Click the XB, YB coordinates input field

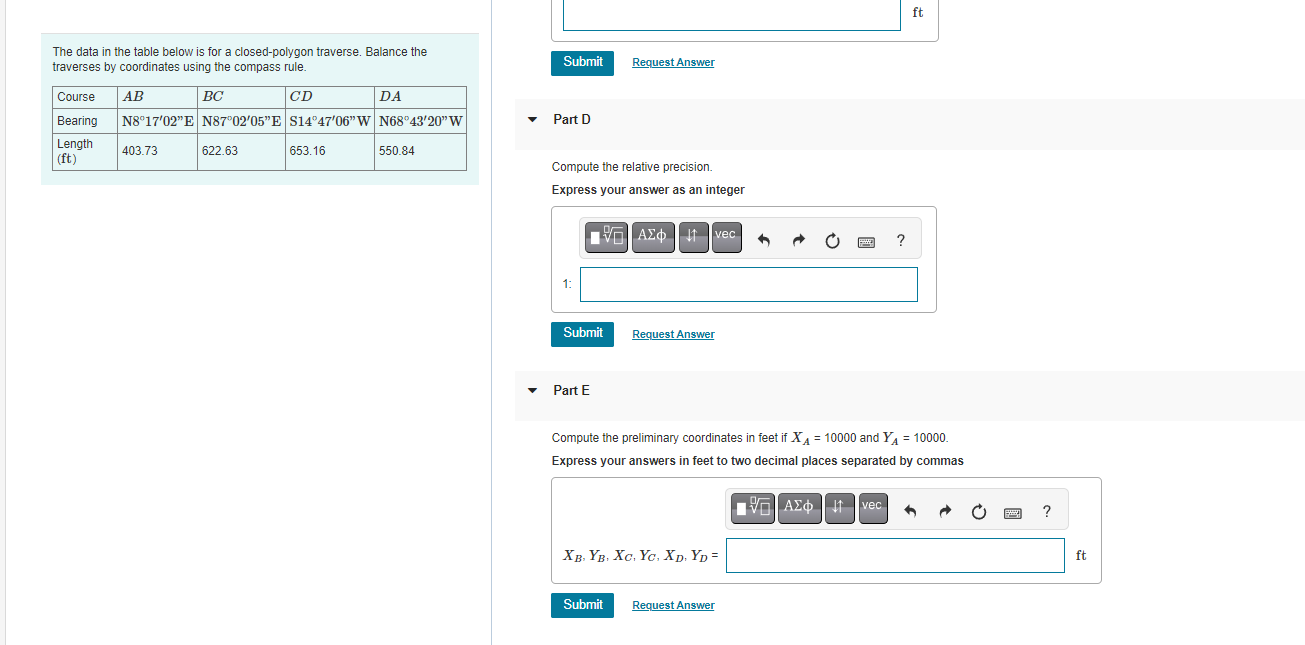tap(895, 555)
